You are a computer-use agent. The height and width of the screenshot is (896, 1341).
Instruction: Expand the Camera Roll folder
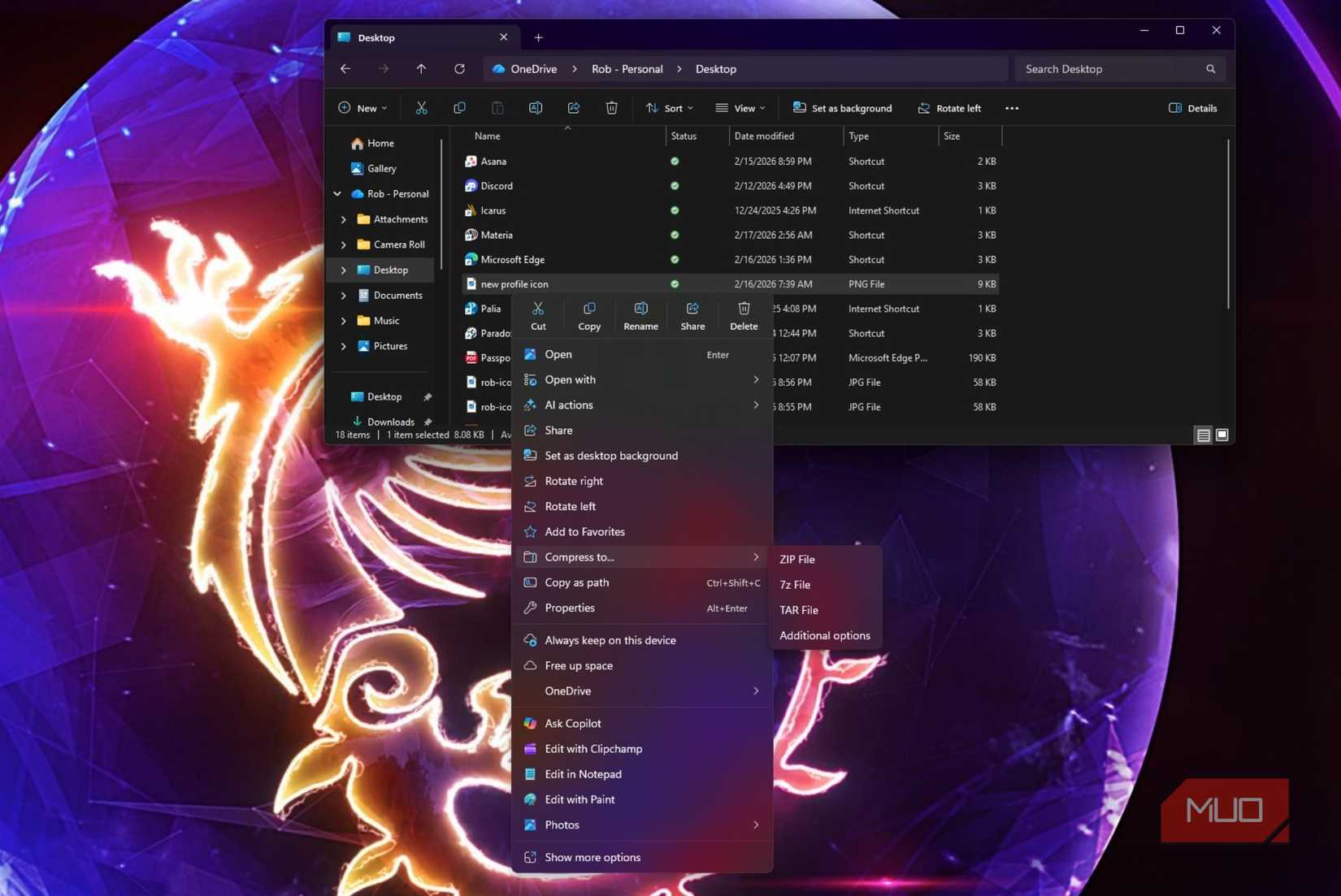pos(344,245)
